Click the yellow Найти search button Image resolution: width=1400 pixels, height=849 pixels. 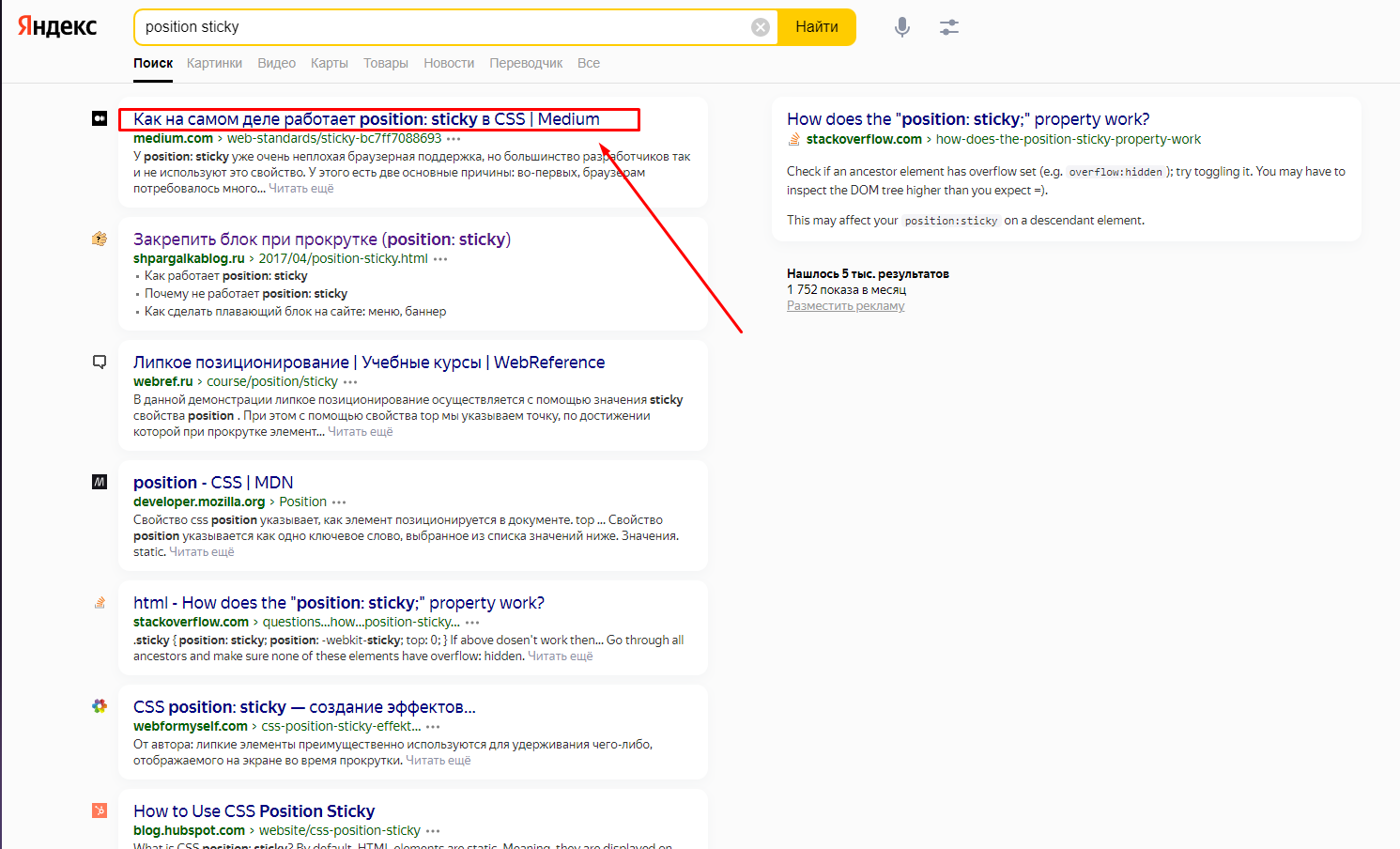(x=817, y=27)
